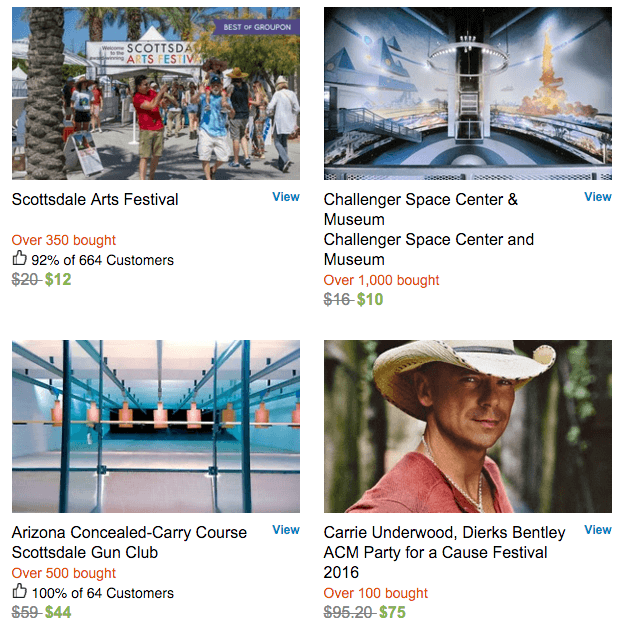This screenshot has height=618, width=629.
Task: Click the $44 concealed-carry course price
Action: [58, 612]
